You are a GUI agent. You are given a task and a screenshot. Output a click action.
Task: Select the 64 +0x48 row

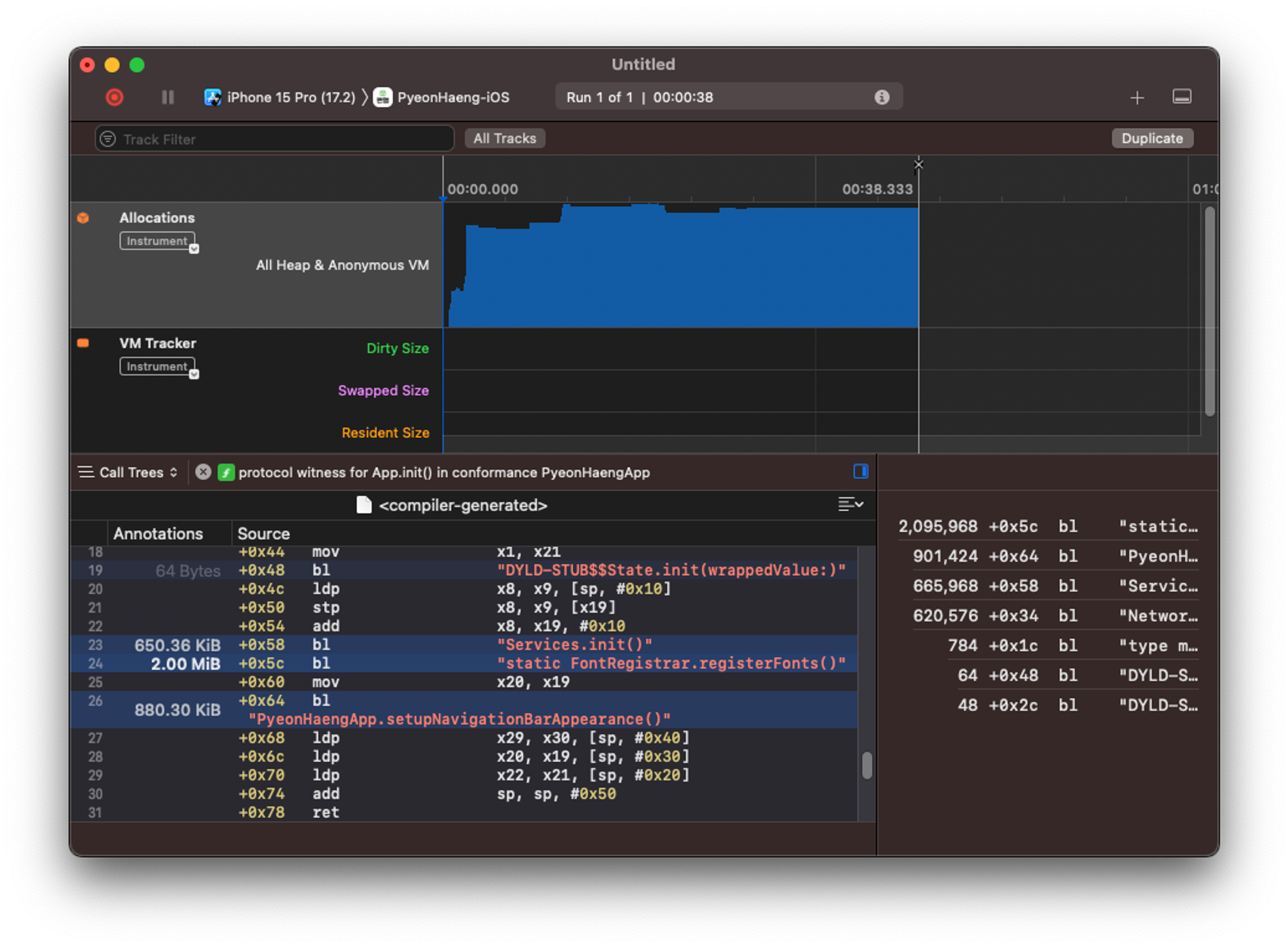[1048, 676]
